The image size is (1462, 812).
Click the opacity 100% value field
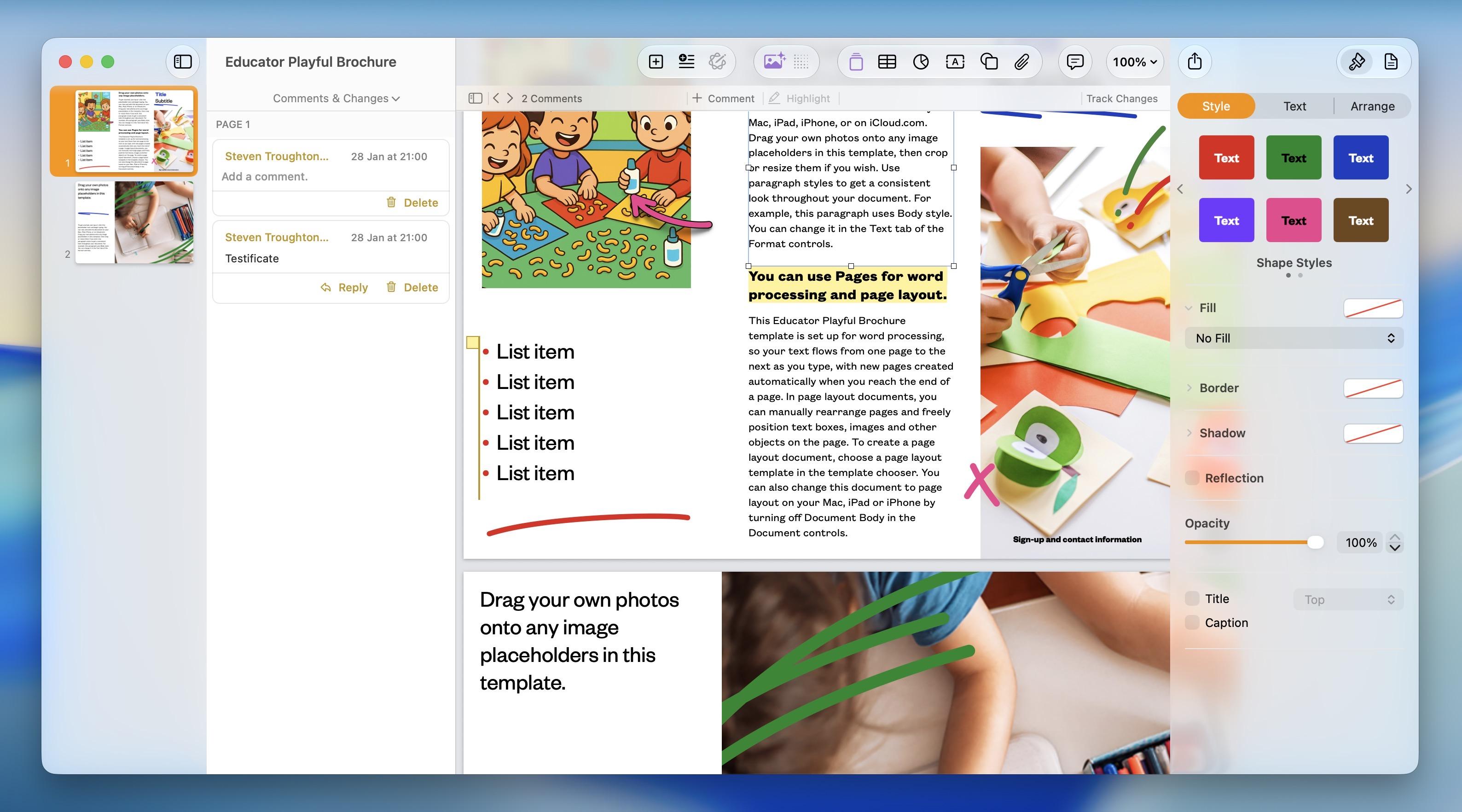(1360, 542)
